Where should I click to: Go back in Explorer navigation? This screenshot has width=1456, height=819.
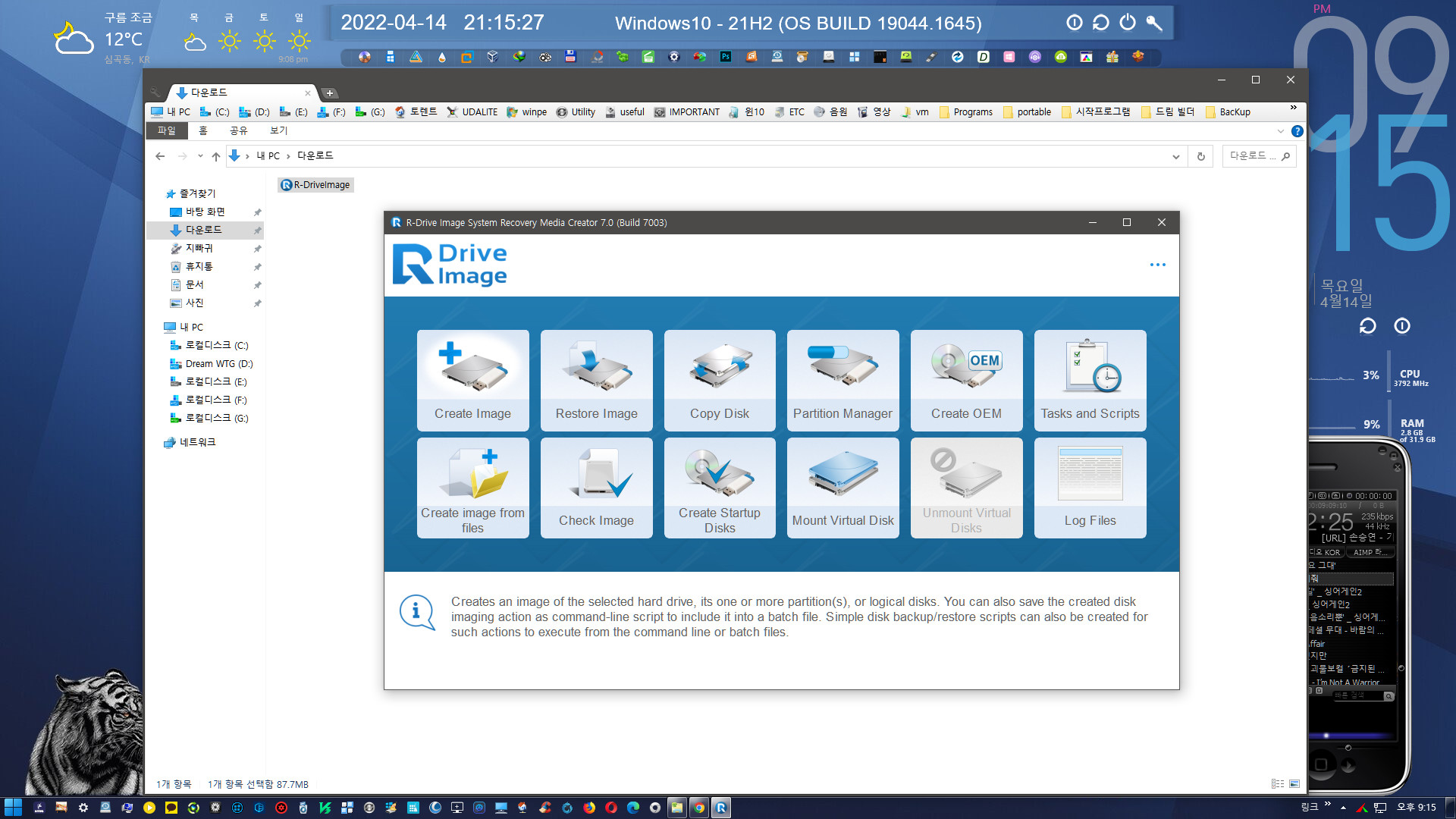160,156
